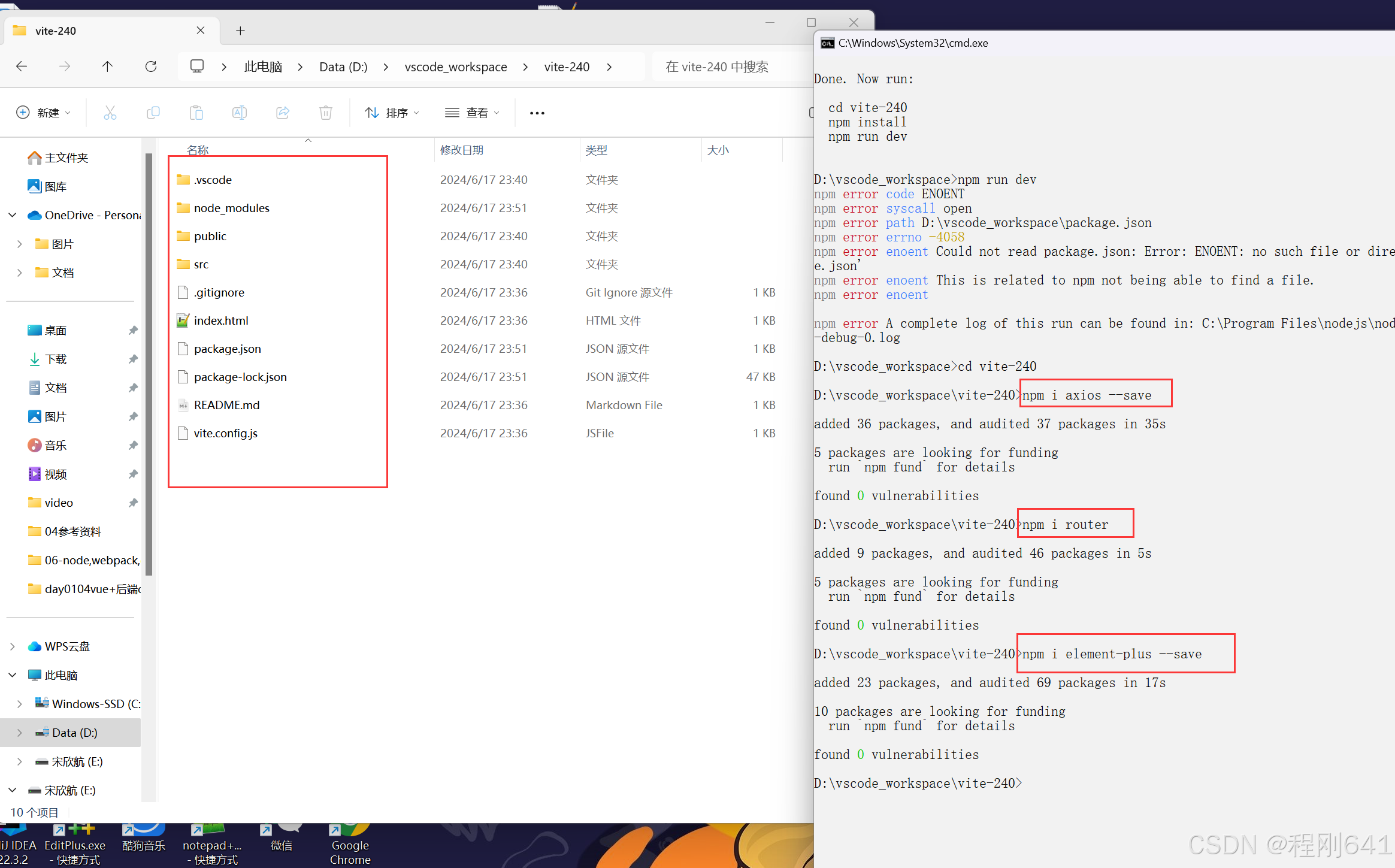The image size is (1395, 868).
Task: Click the Rename icon in toolbar
Action: [240, 113]
